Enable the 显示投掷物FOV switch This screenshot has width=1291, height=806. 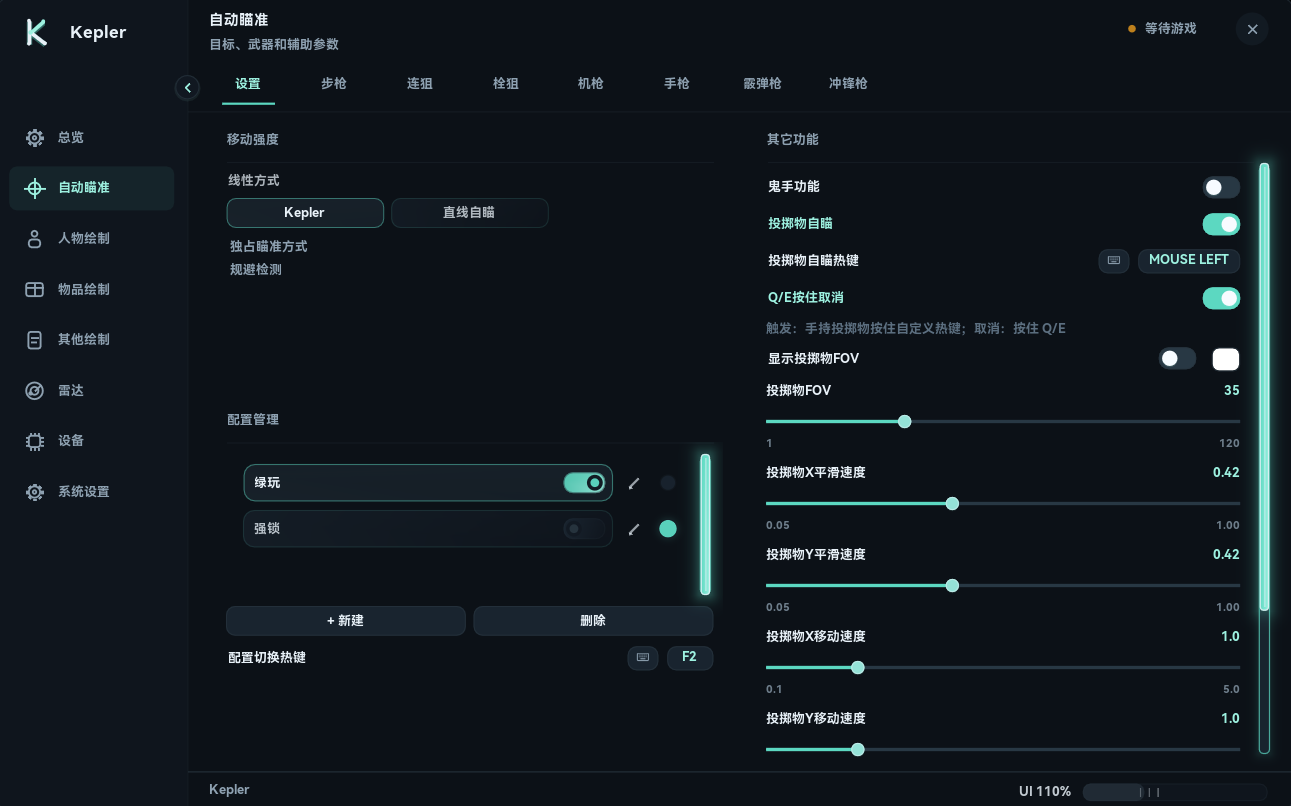click(1177, 359)
